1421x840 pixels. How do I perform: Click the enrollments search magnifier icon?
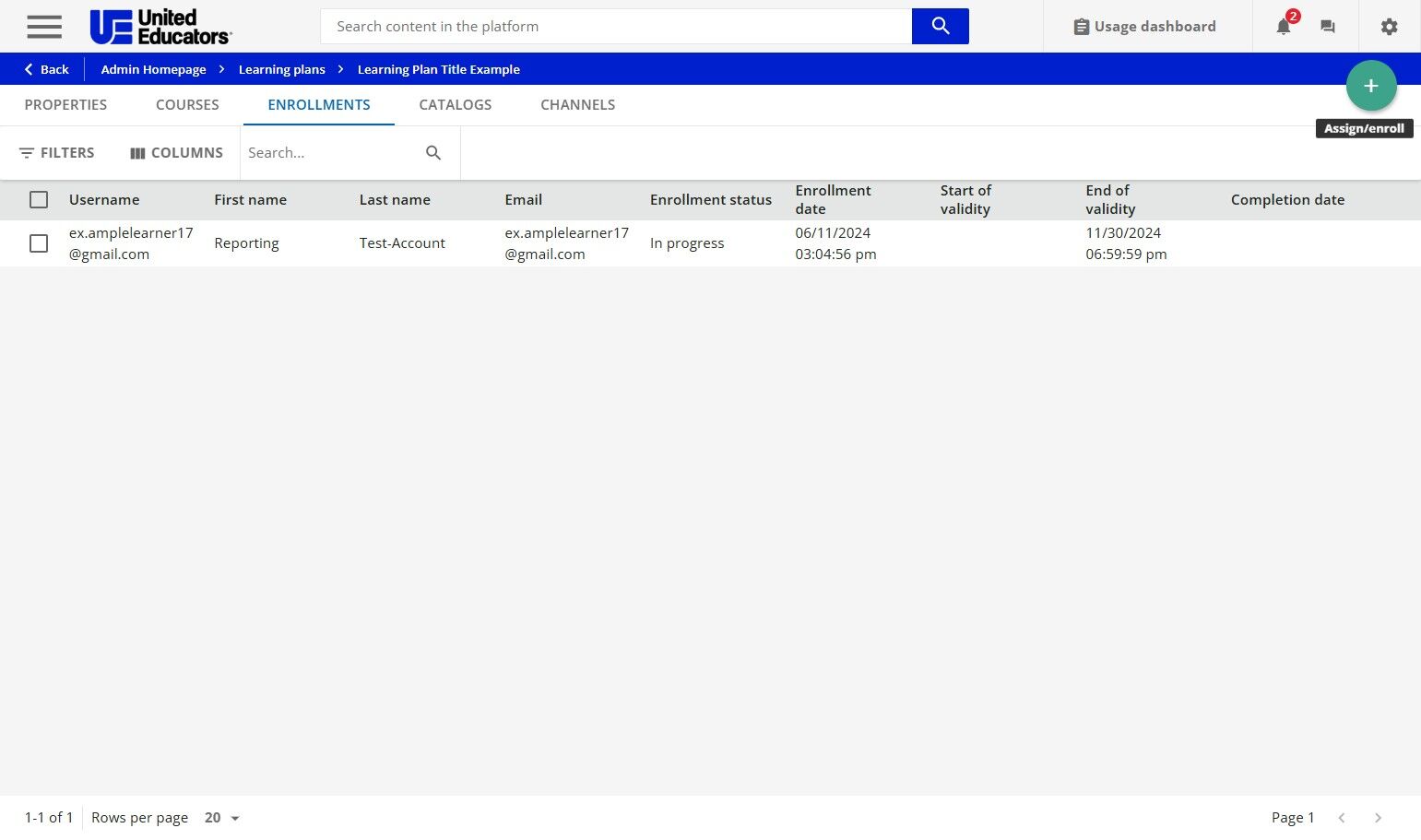[433, 153]
